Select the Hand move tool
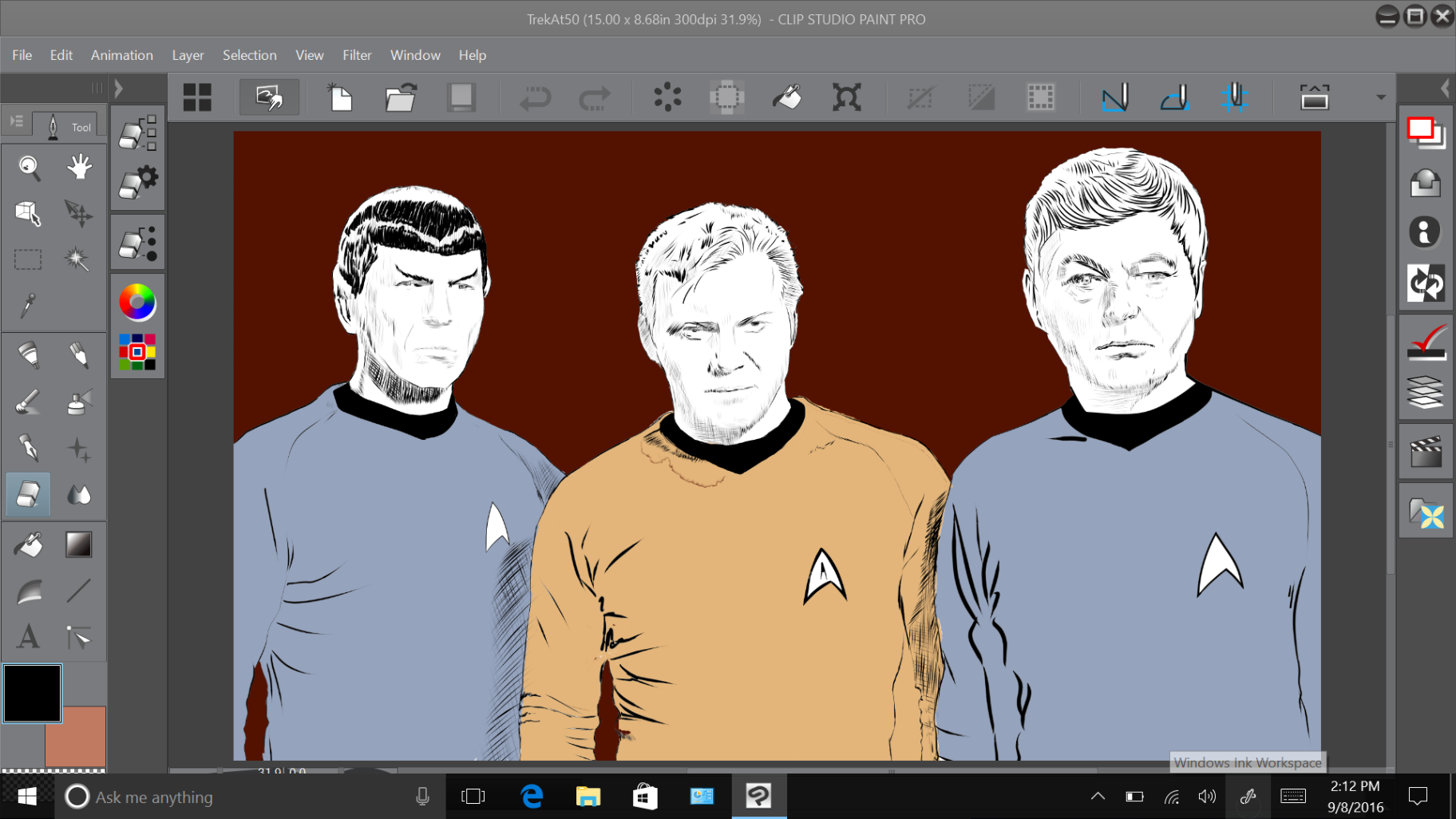 [x=78, y=168]
